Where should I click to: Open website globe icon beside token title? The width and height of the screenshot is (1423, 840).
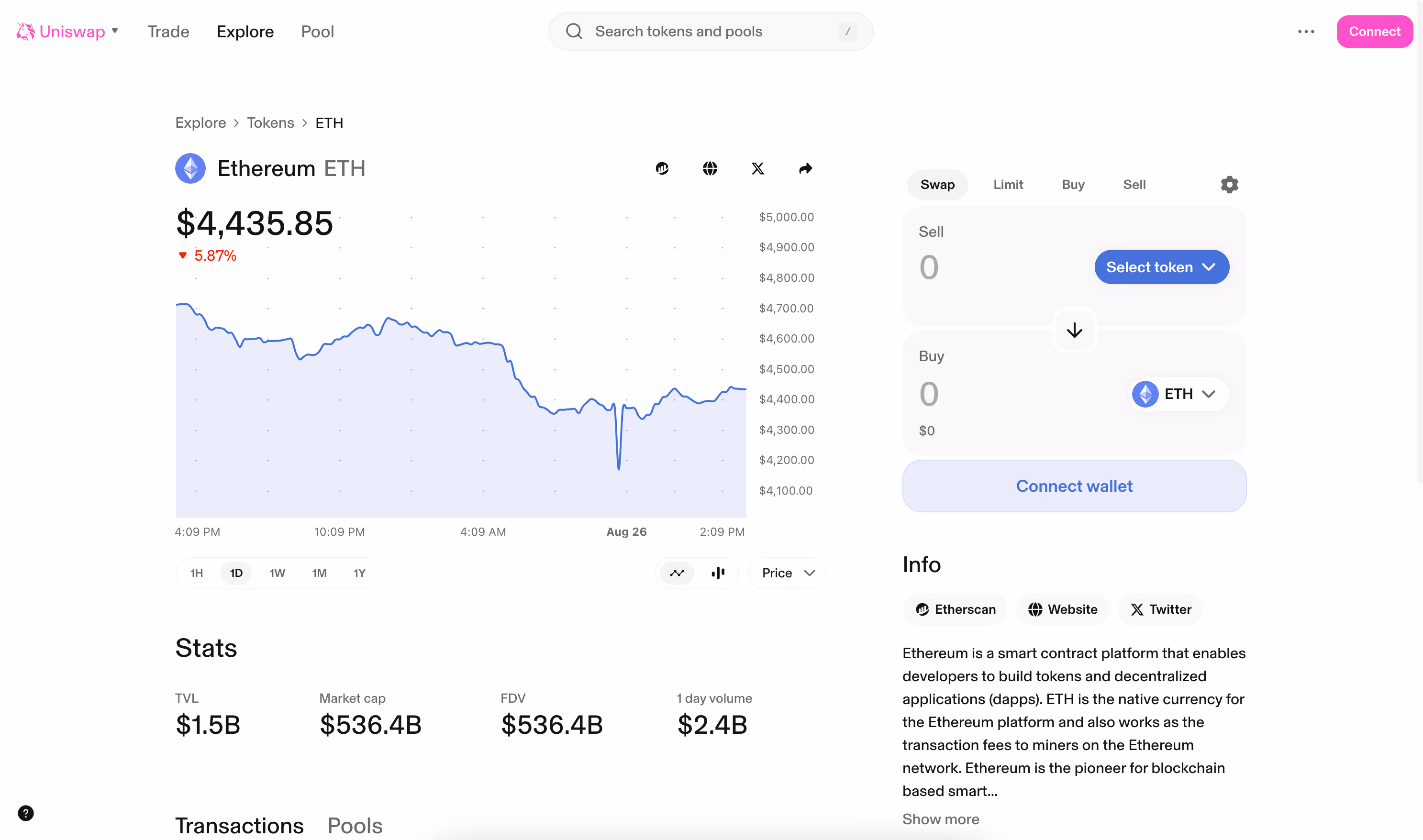710,169
